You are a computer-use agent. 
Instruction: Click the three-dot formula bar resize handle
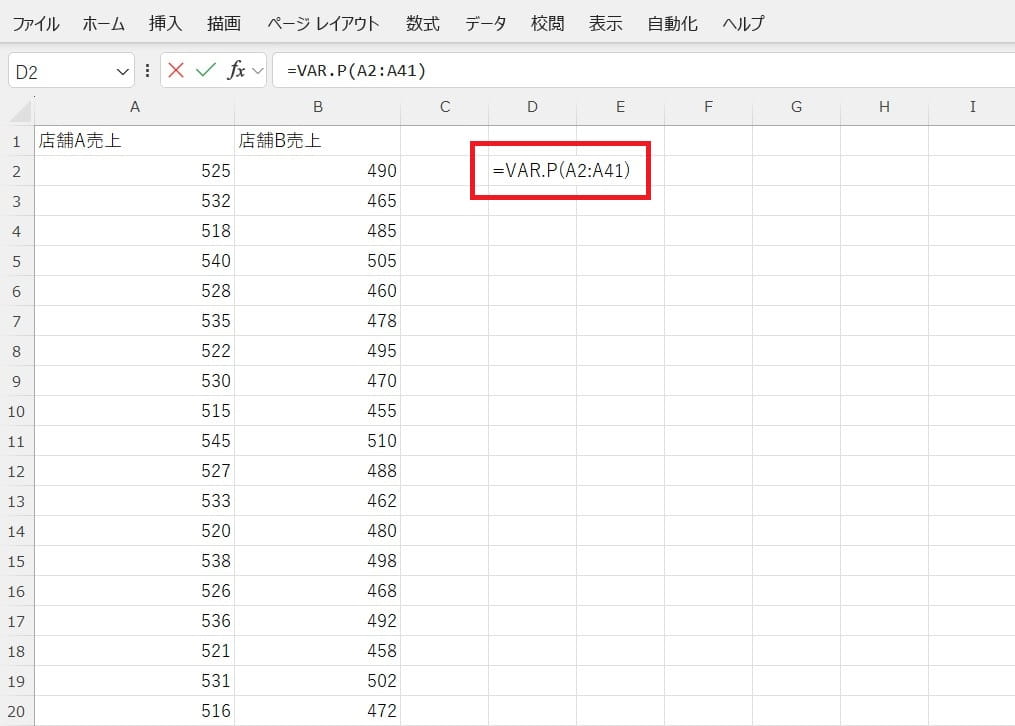click(148, 71)
